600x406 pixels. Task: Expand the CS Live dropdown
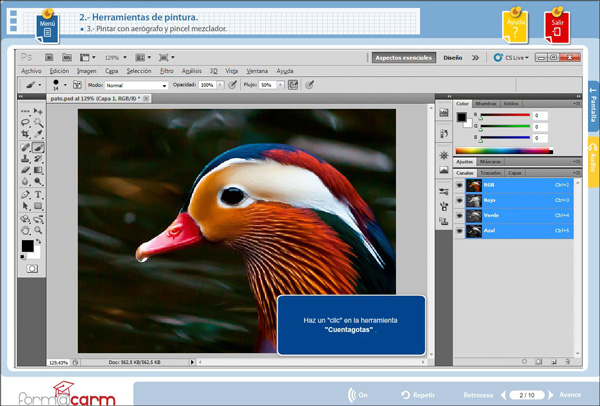[522, 58]
